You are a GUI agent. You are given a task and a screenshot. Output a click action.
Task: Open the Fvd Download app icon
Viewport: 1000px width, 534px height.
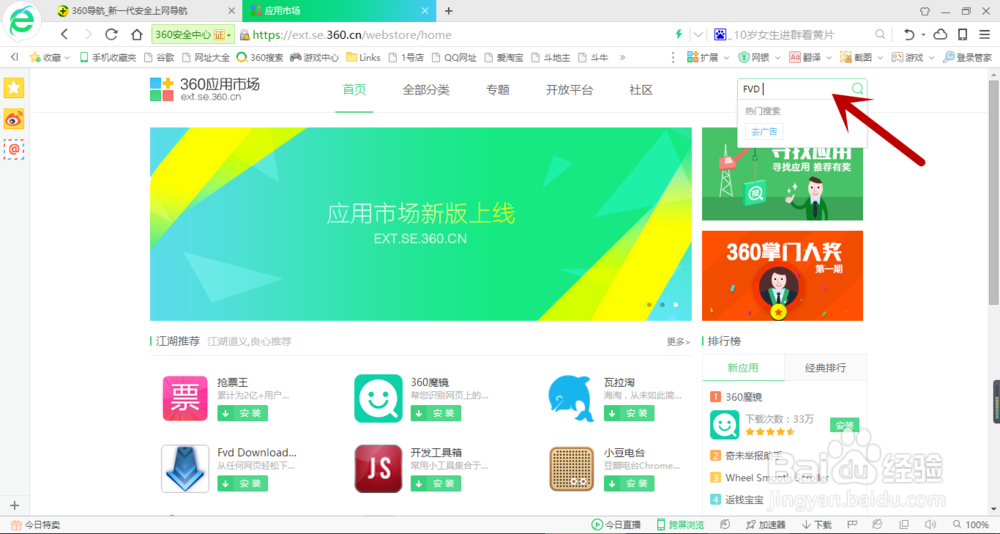click(185, 469)
